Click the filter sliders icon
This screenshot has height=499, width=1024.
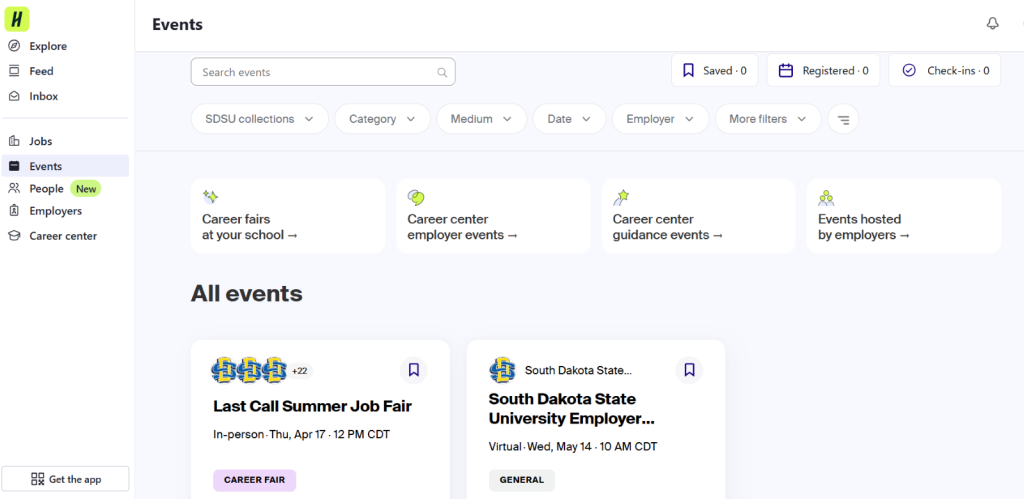point(843,119)
